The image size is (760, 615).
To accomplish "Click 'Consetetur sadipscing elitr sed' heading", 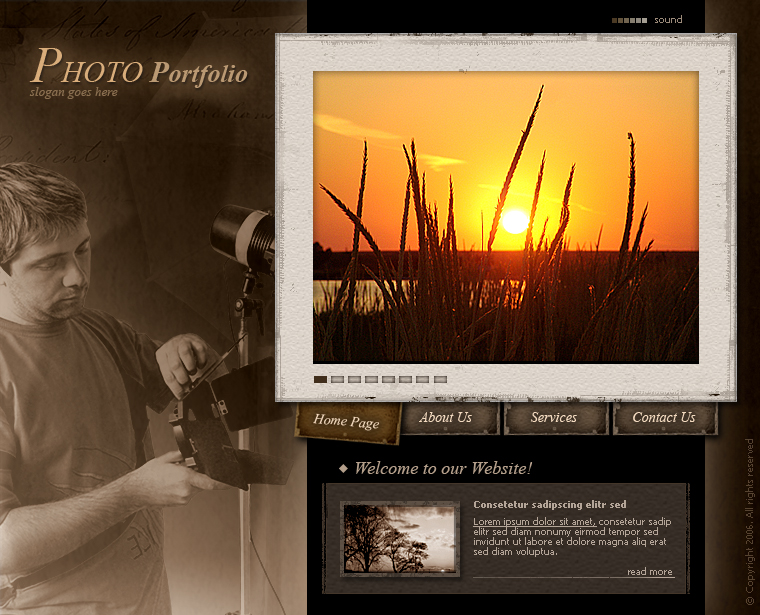I will (550, 505).
